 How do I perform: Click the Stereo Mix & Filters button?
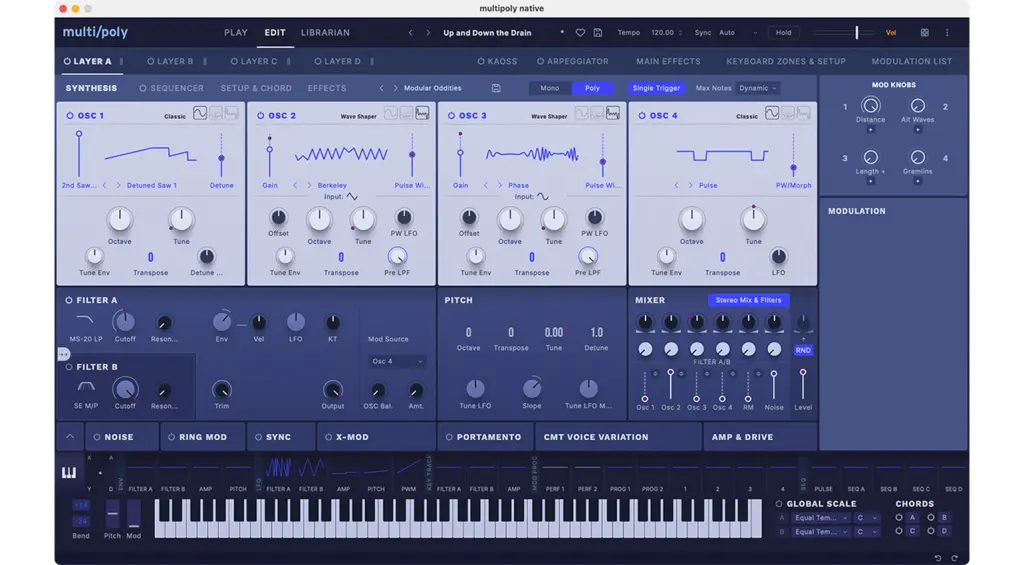[x=748, y=300]
